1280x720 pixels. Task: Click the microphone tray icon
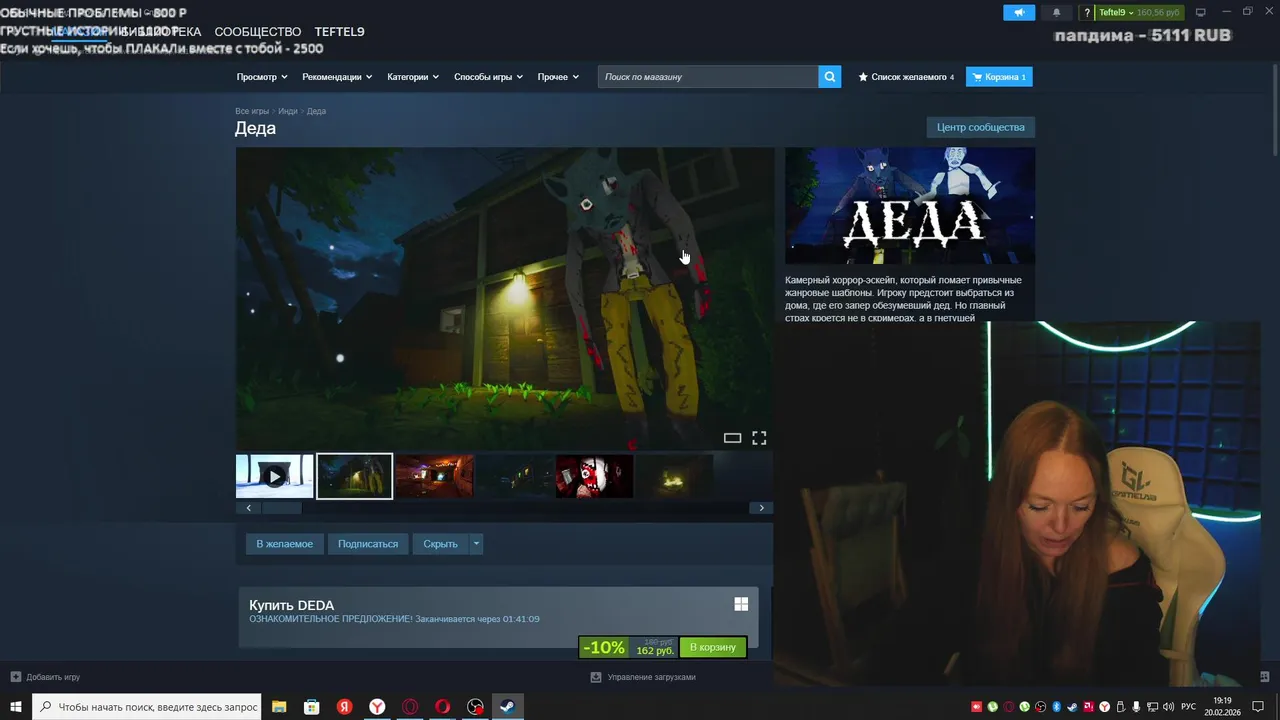[1136, 707]
